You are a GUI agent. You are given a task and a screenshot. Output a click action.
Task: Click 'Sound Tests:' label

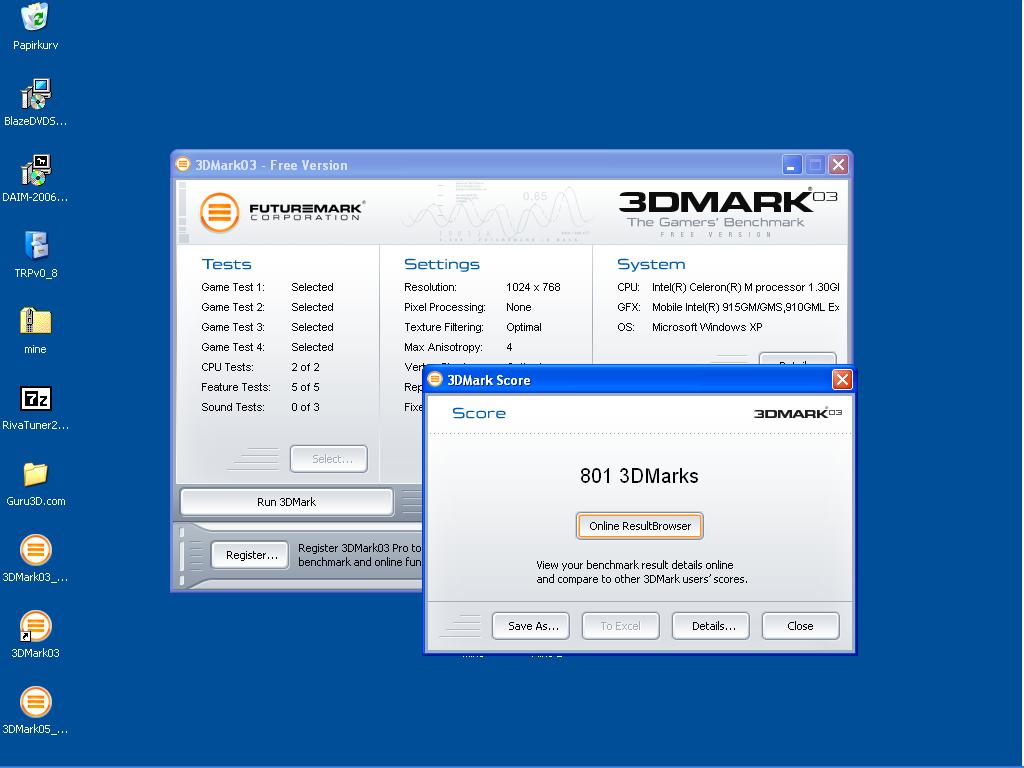pyautogui.click(x=233, y=408)
